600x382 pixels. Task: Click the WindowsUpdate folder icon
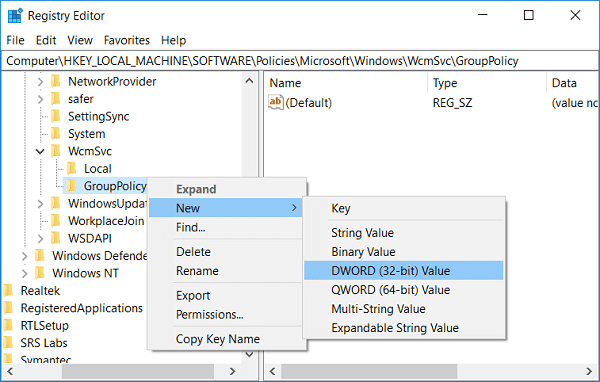(x=56, y=203)
